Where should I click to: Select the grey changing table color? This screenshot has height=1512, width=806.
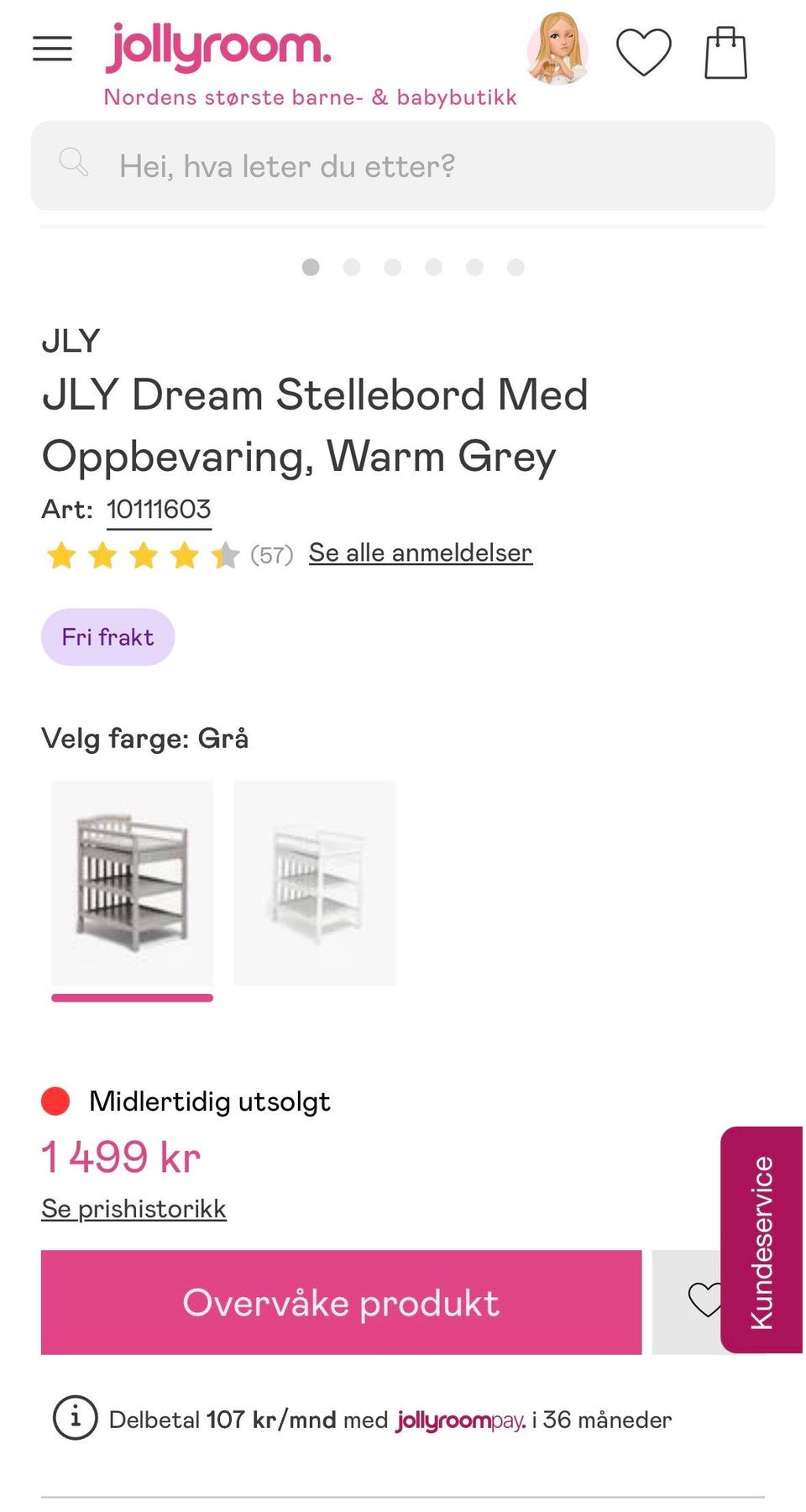[x=132, y=883]
